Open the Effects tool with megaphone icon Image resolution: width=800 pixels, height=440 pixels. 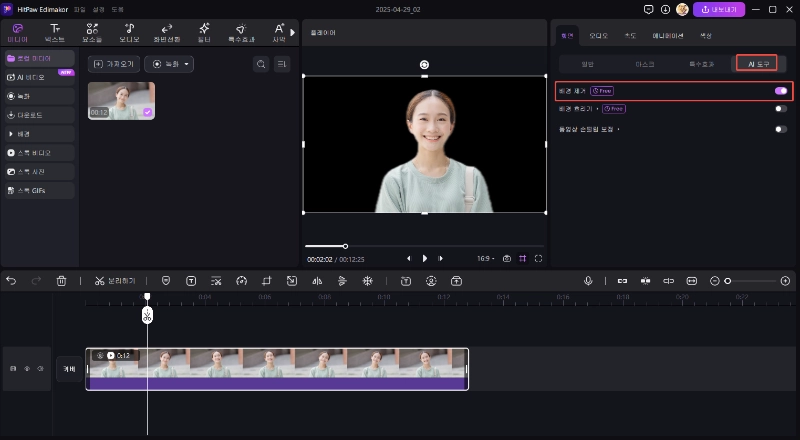click(241, 33)
